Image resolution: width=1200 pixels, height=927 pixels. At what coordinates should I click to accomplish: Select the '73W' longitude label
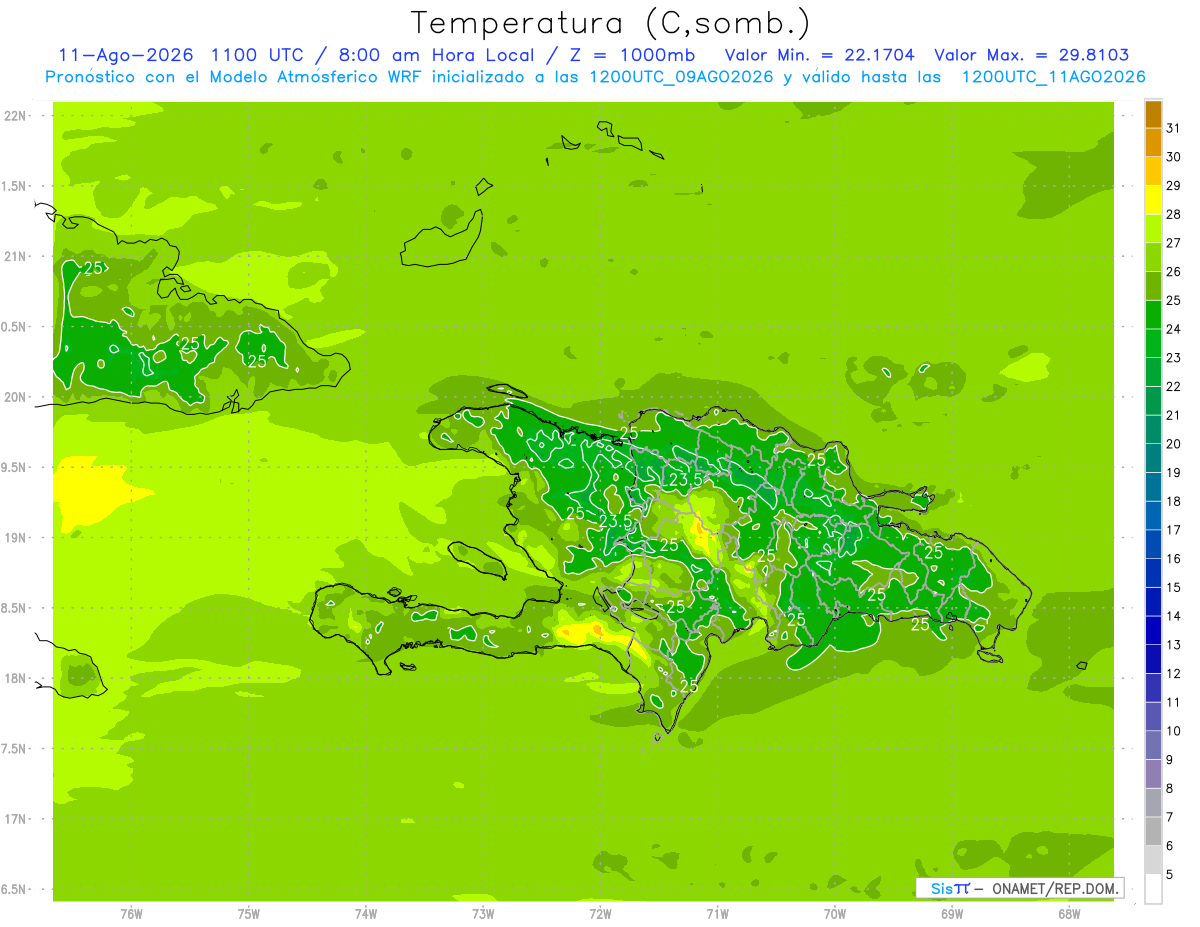point(483,914)
